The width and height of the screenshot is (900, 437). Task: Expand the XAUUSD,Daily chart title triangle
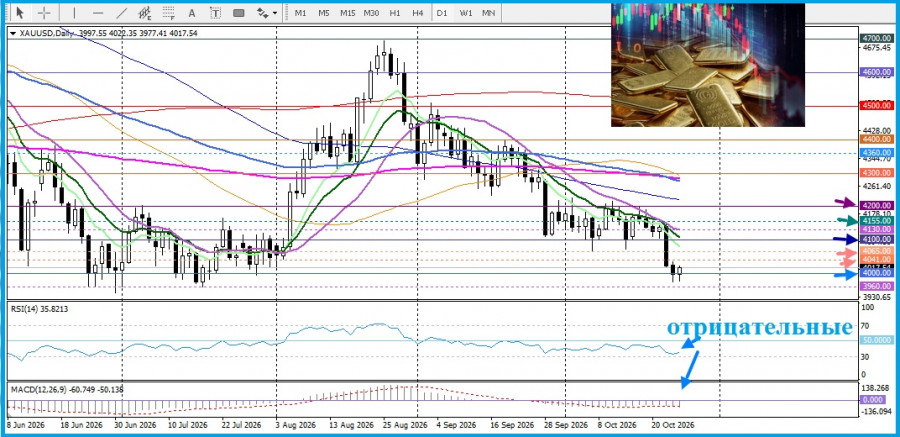click(x=13, y=34)
